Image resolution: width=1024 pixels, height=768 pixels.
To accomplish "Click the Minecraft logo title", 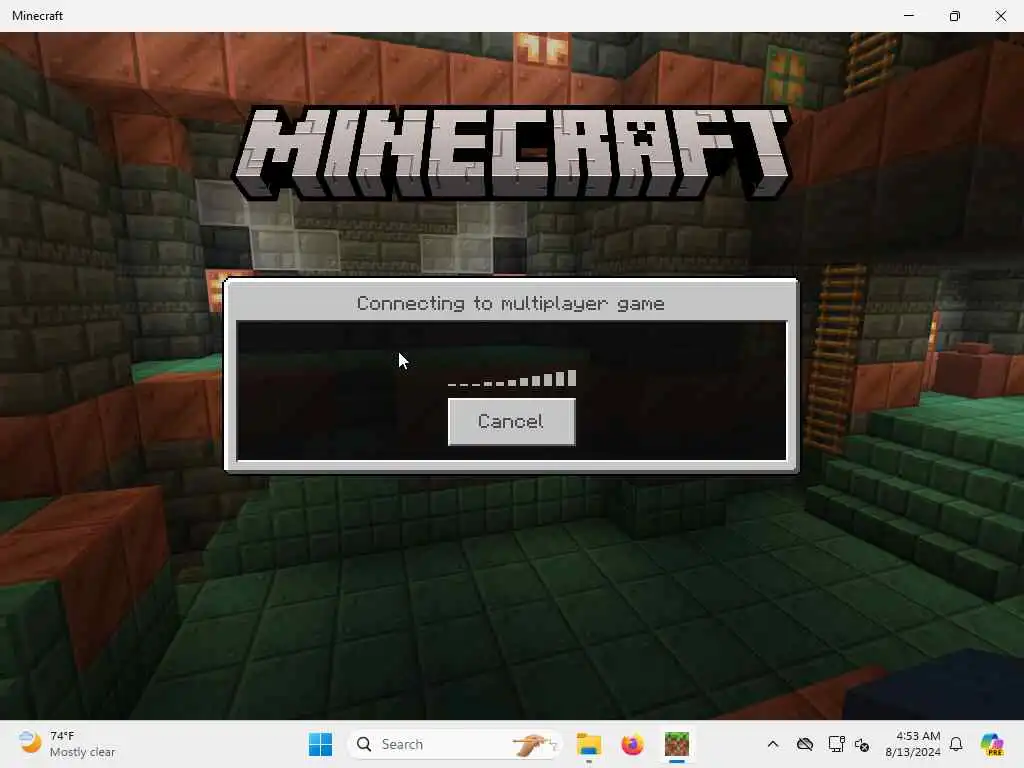I will [x=511, y=153].
